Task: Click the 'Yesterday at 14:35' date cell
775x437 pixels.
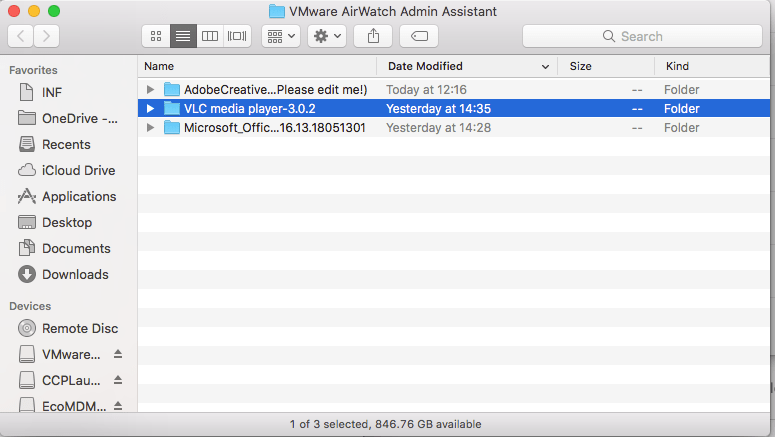Action: point(438,108)
